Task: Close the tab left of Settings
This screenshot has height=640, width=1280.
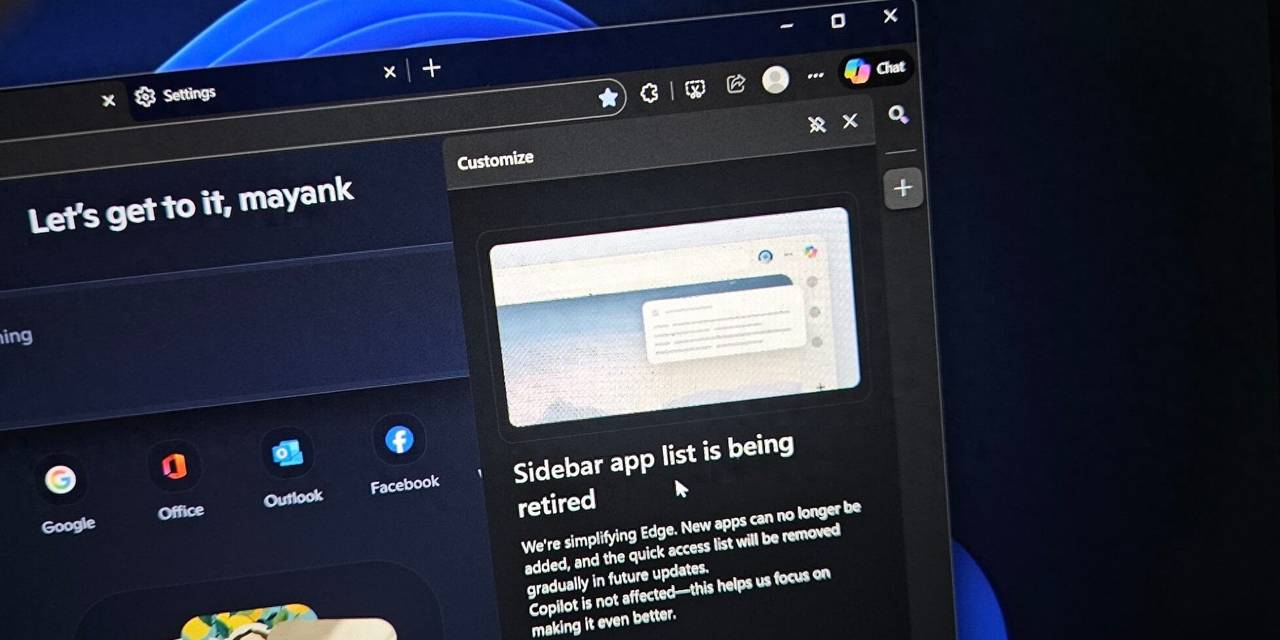Action: [108, 100]
